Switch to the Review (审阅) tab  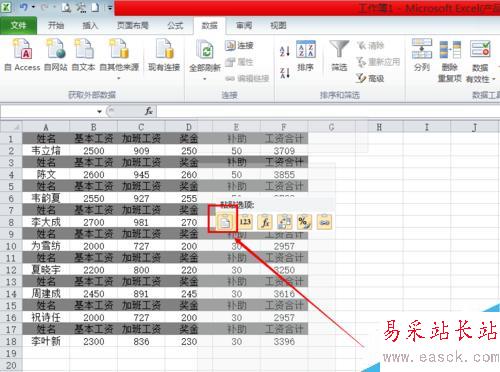[244, 25]
